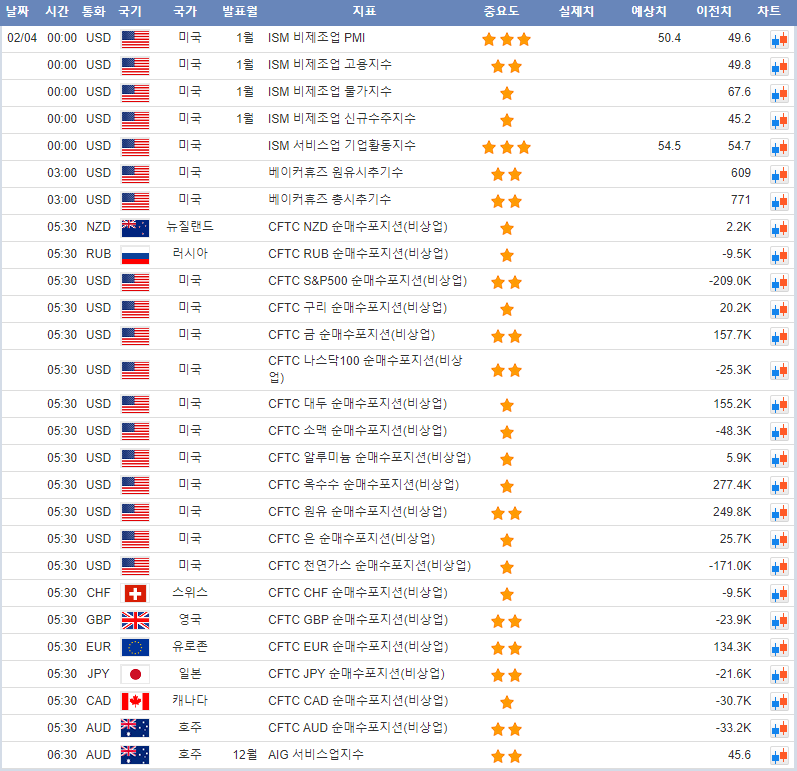797x771 pixels.
Task: Click the 지표 column header
Action: [x=364, y=12]
